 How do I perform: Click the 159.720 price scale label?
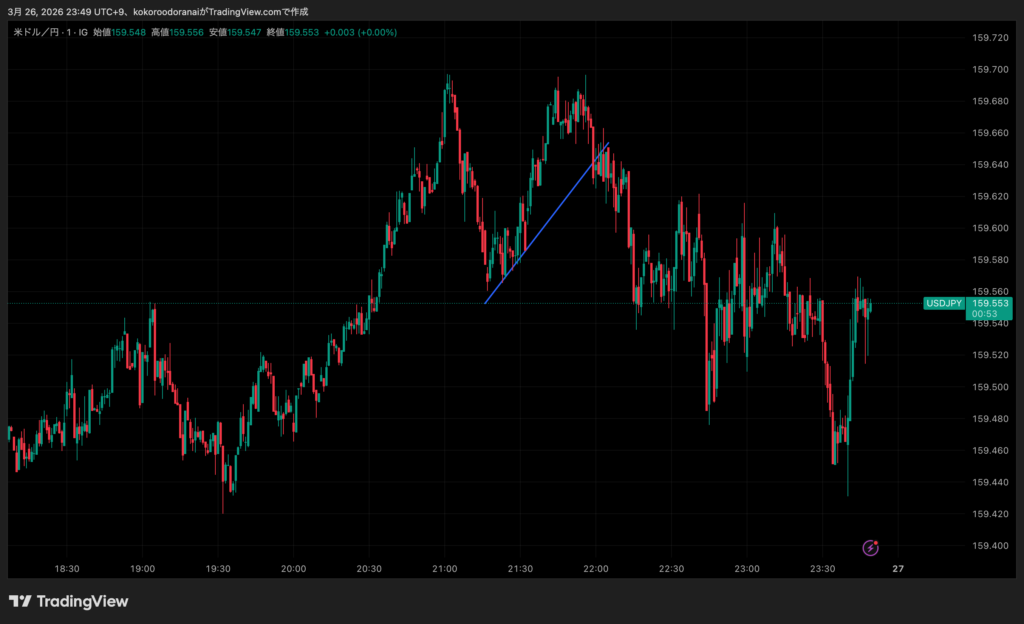[x=989, y=38]
